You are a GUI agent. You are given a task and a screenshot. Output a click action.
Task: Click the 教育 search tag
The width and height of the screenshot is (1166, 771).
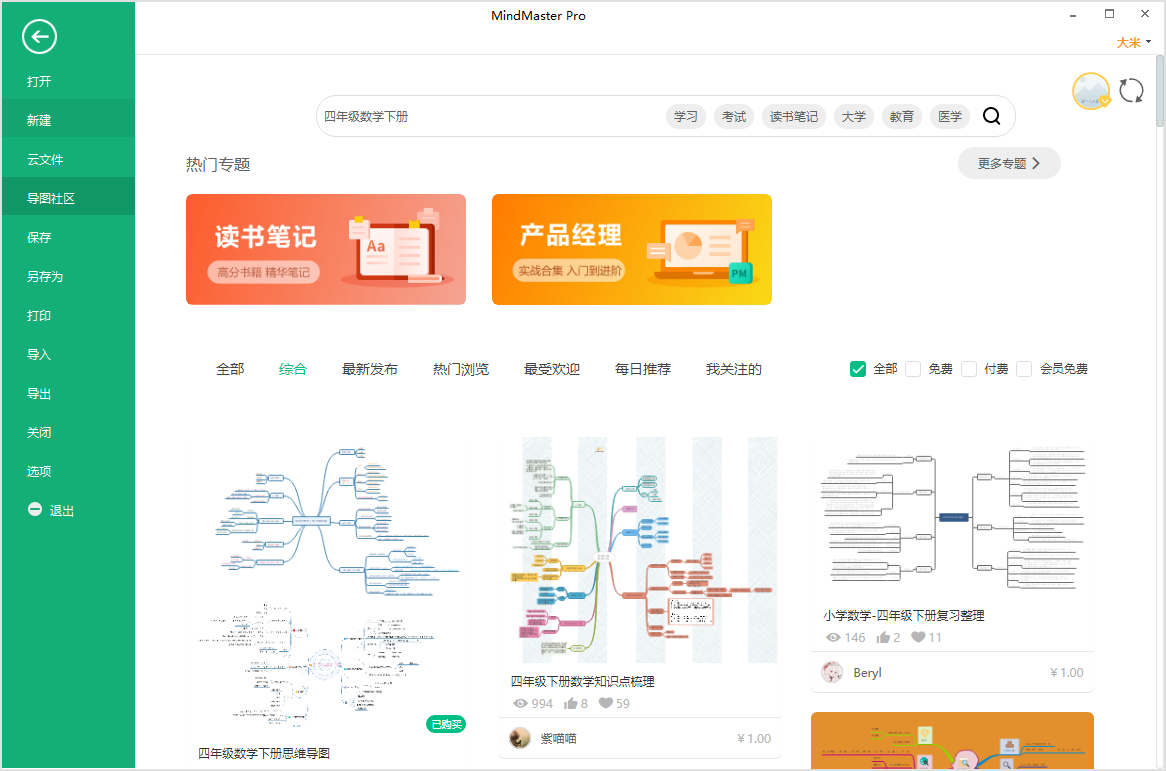[902, 116]
